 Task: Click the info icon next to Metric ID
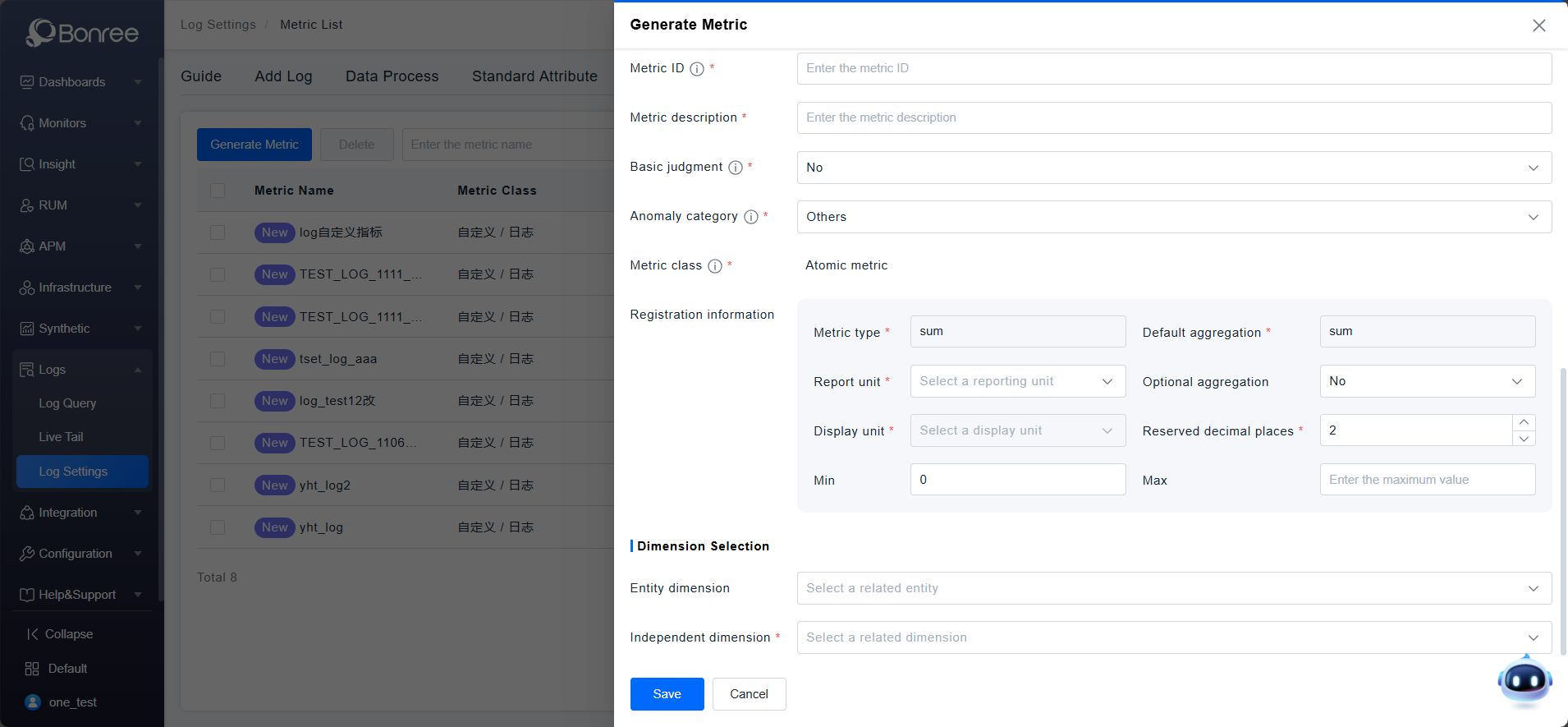tap(697, 69)
